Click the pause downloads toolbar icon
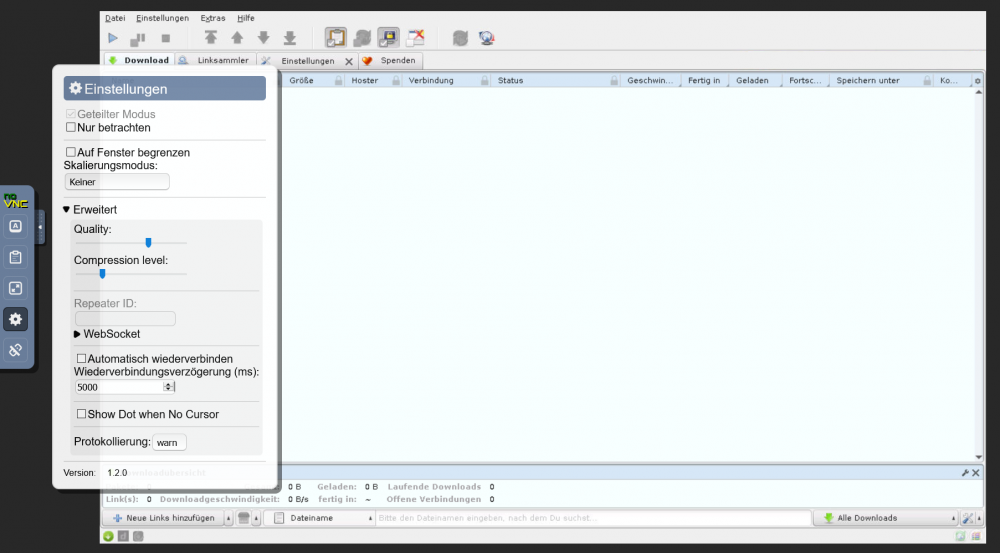The image size is (1000, 553). (138, 38)
